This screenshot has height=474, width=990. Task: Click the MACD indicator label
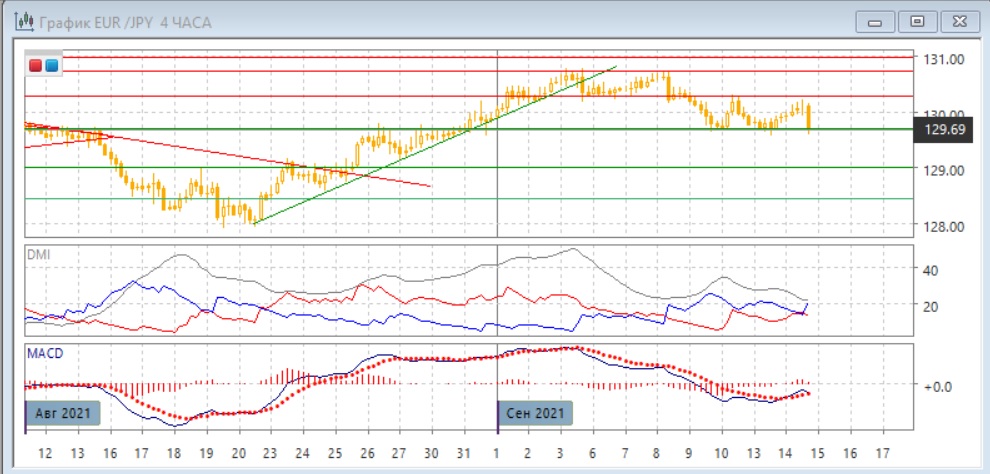(45, 353)
